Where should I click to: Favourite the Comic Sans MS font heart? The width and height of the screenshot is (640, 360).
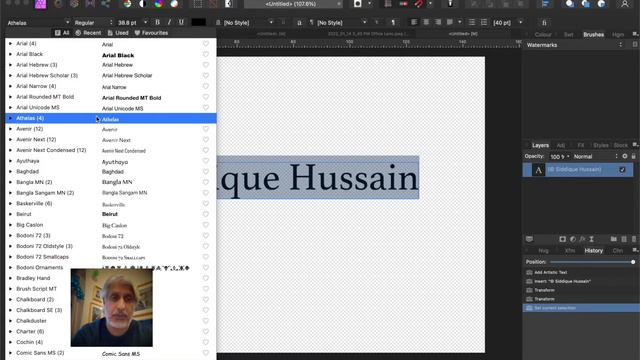click(206, 353)
